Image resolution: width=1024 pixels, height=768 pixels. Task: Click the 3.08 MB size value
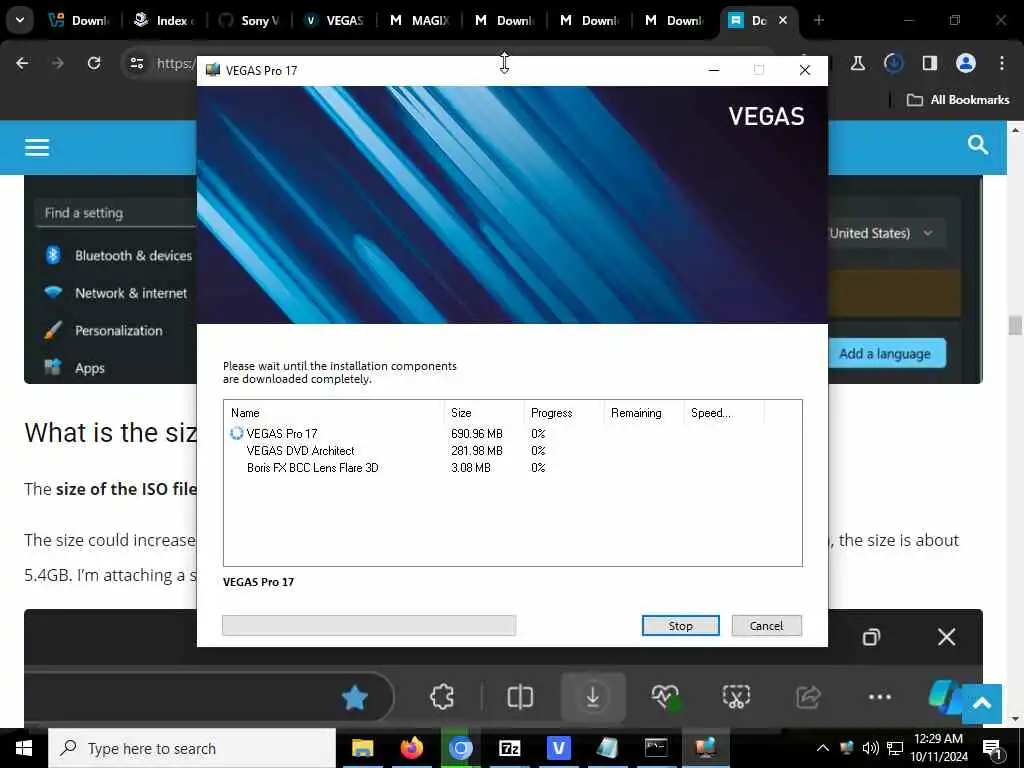471,468
